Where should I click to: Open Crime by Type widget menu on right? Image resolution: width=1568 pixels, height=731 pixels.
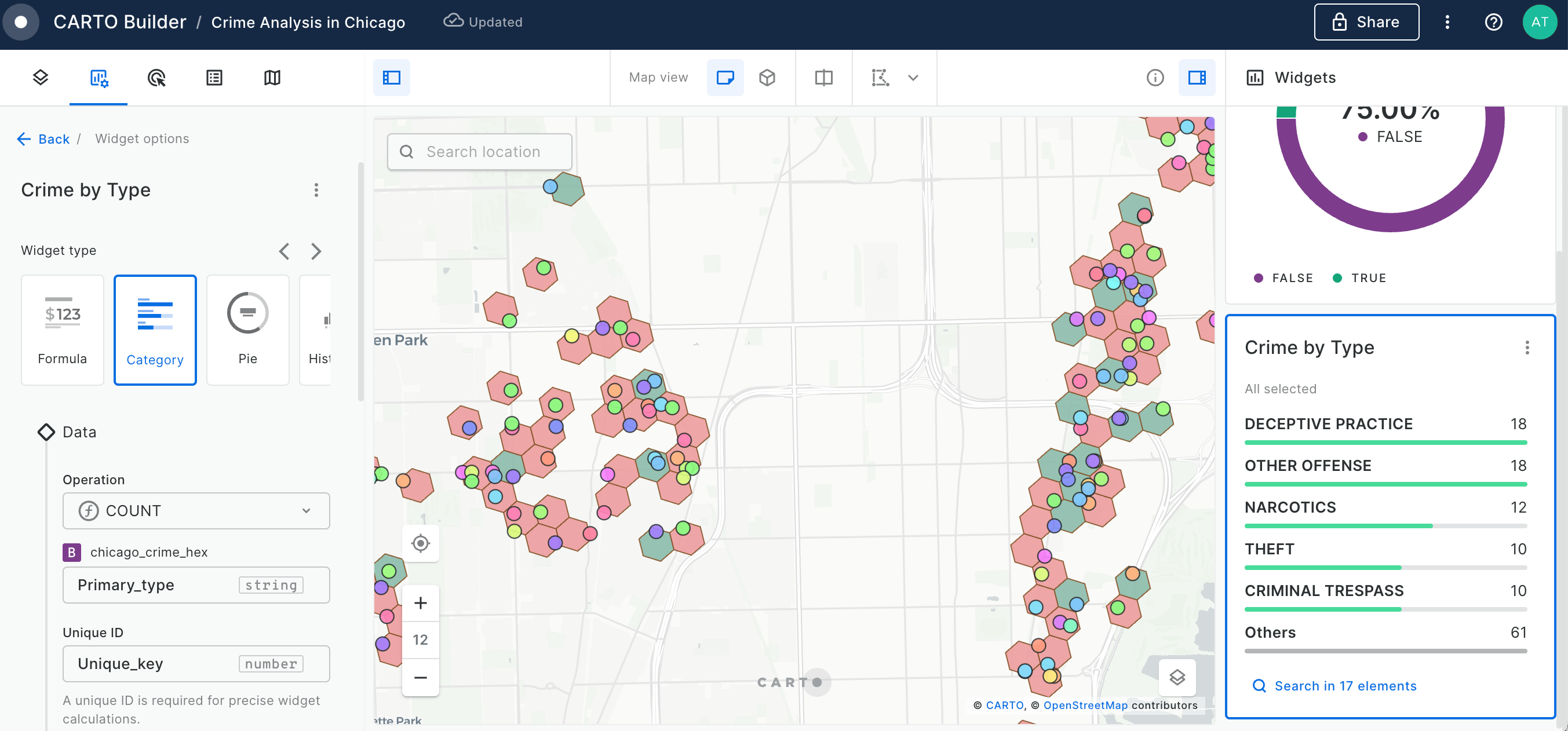(1527, 348)
